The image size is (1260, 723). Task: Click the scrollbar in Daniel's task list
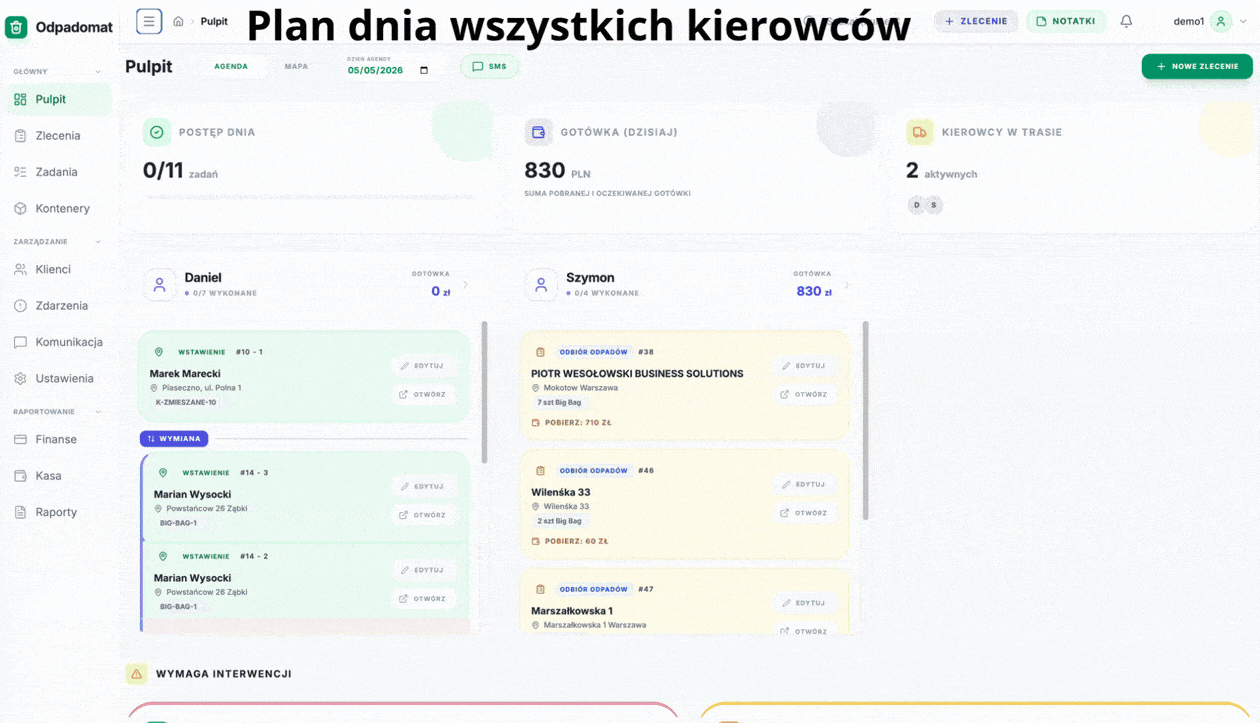pyautogui.click(x=485, y=392)
